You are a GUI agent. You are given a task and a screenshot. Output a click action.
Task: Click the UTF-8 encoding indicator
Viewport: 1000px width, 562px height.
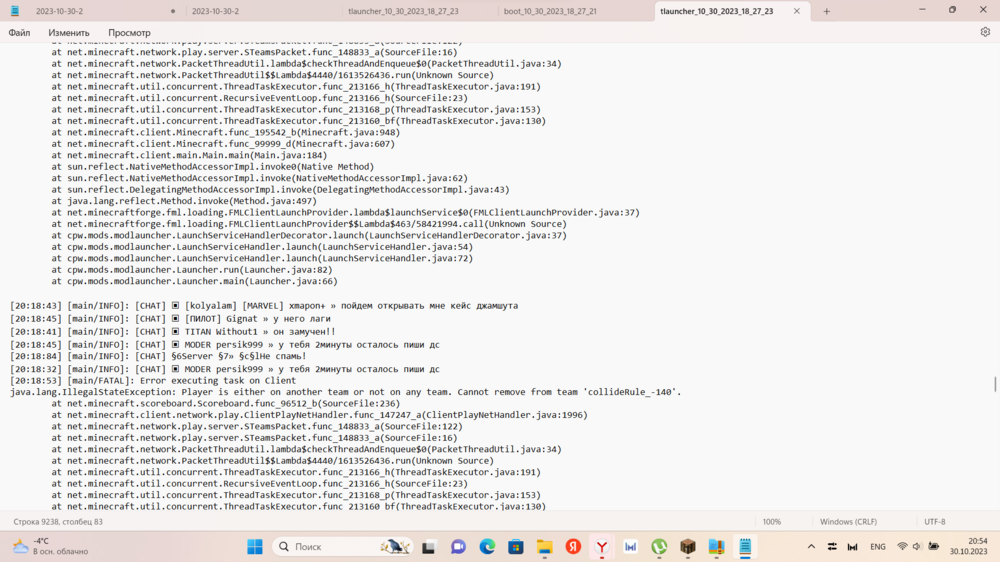click(x=935, y=522)
